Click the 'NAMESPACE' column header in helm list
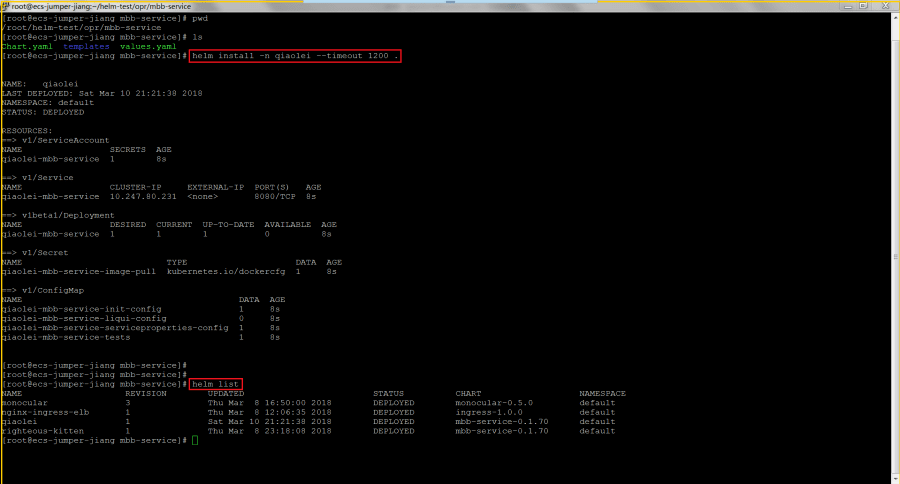 pyautogui.click(x=602, y=393)
